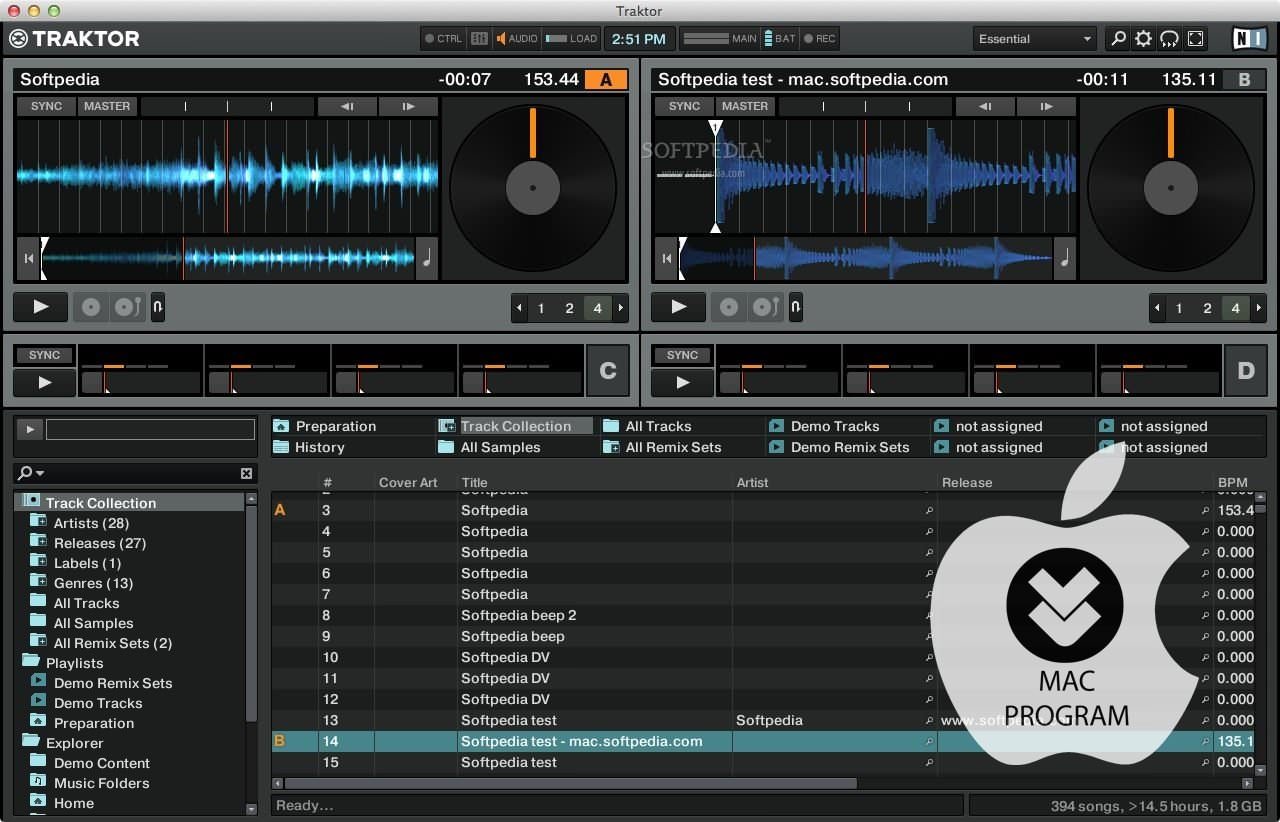Image resolution: width=1280 pixels, height=822 pixels.
Task: Increase loop size arrow on Deck B
Action: [1258, 308]
